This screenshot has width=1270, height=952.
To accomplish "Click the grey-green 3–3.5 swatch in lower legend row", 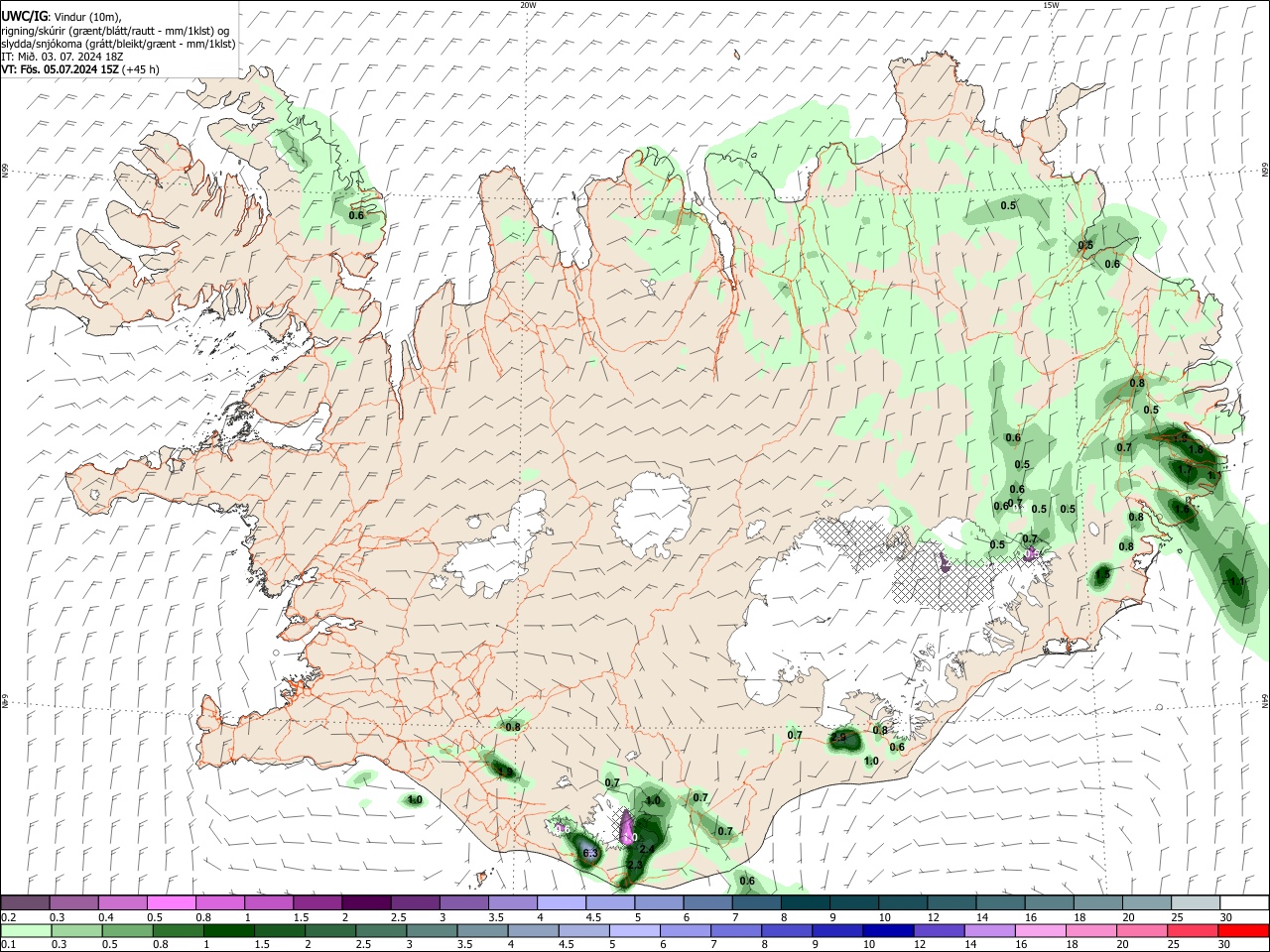I will click(x=433, y=930).
